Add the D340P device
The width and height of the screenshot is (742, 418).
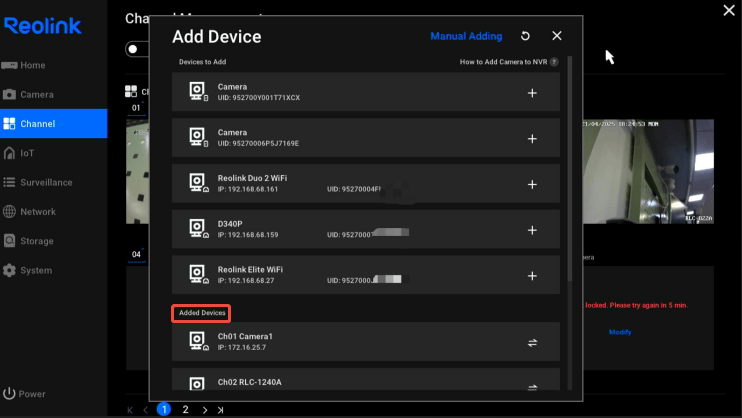tap(532, 230)
